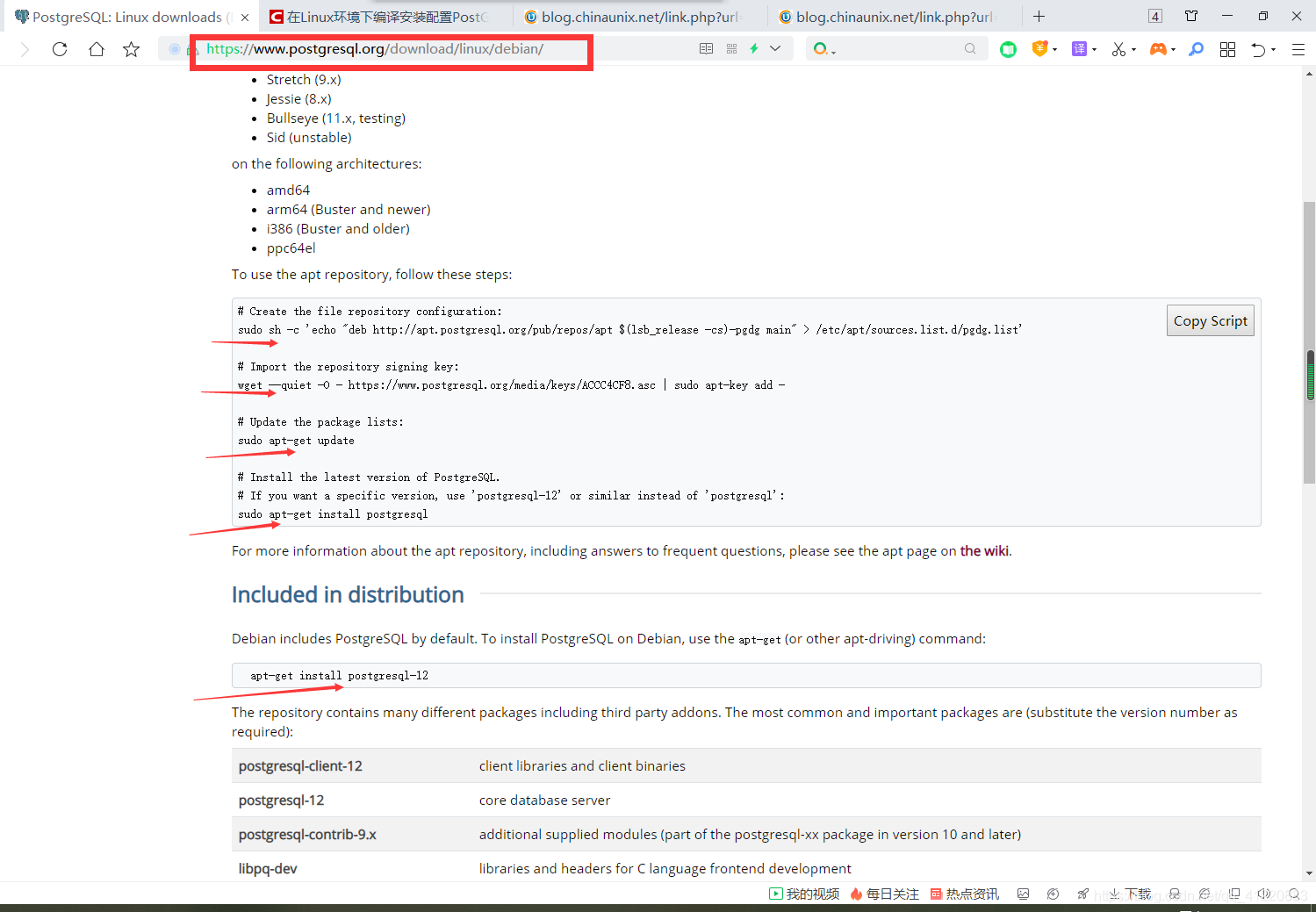1316x912 pixels.
Task: Switch to the second blog.chinaunix.net tab
Action: [x=894, y=17]
